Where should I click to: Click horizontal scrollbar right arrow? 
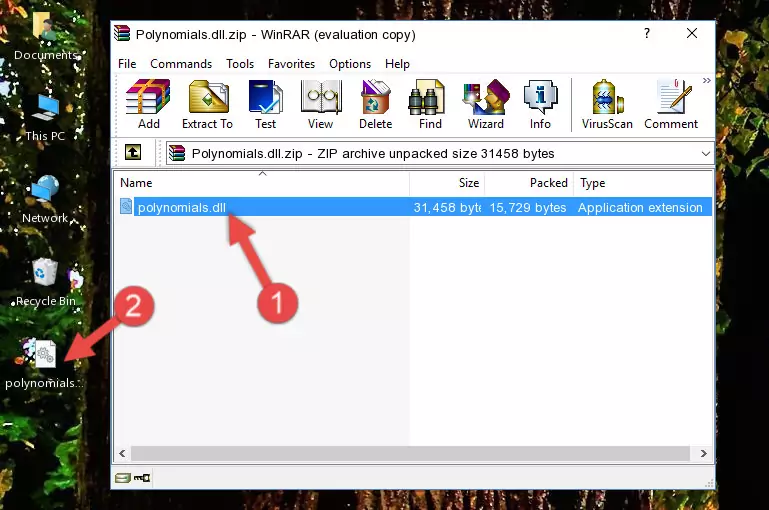click(x=704, y=454)
